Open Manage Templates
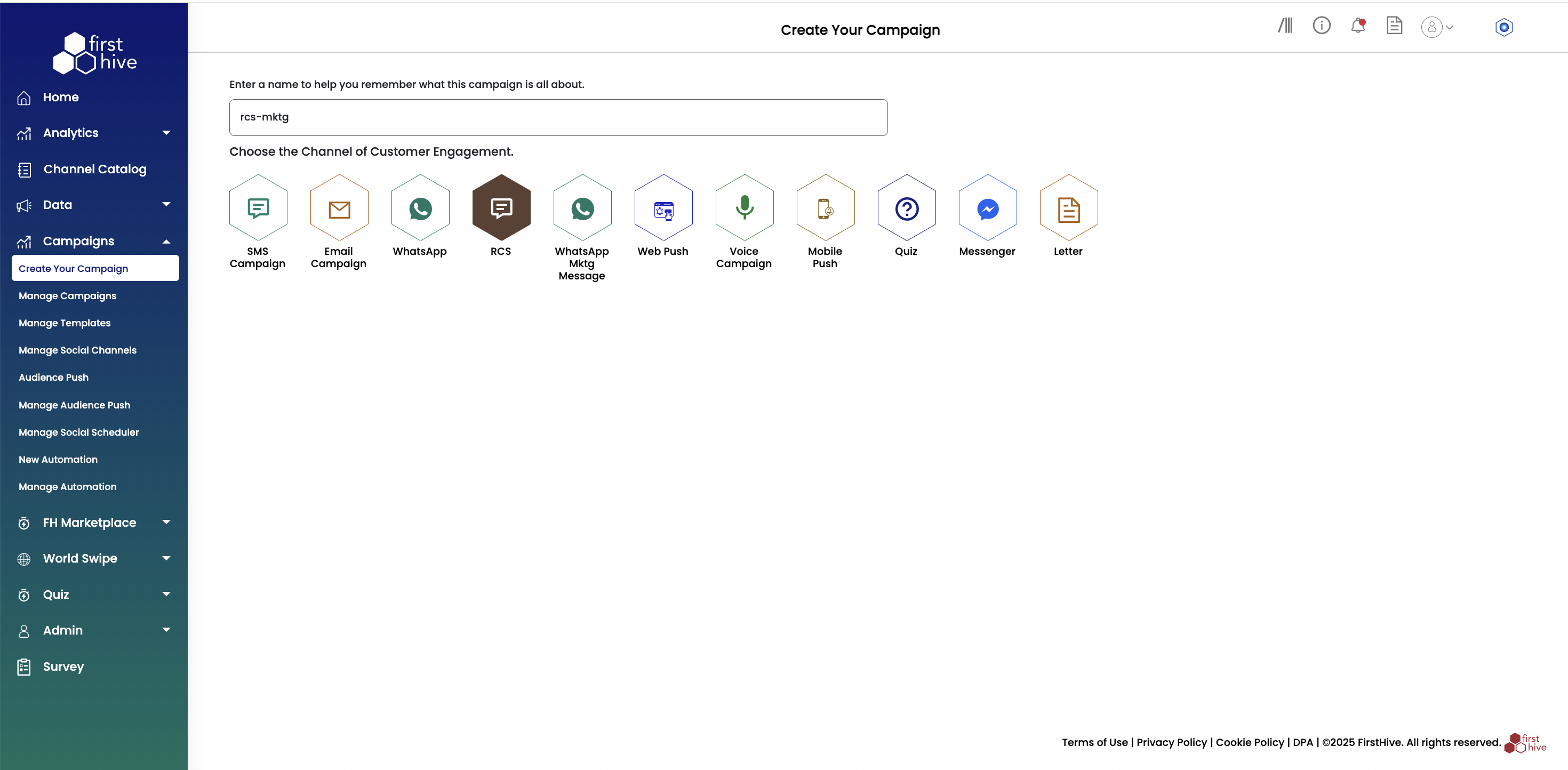The image size is (1568, 770). tap(65, 323)
